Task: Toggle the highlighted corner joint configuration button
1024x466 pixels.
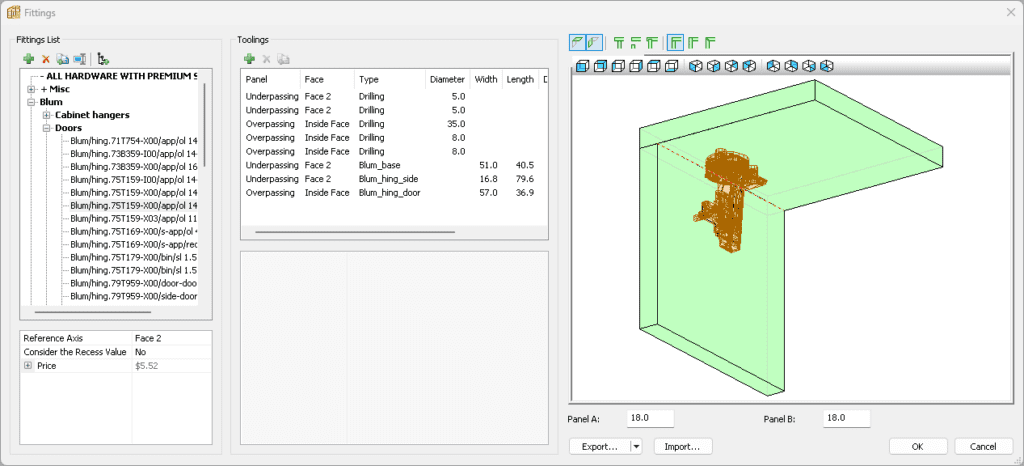Action: (676, 42)
